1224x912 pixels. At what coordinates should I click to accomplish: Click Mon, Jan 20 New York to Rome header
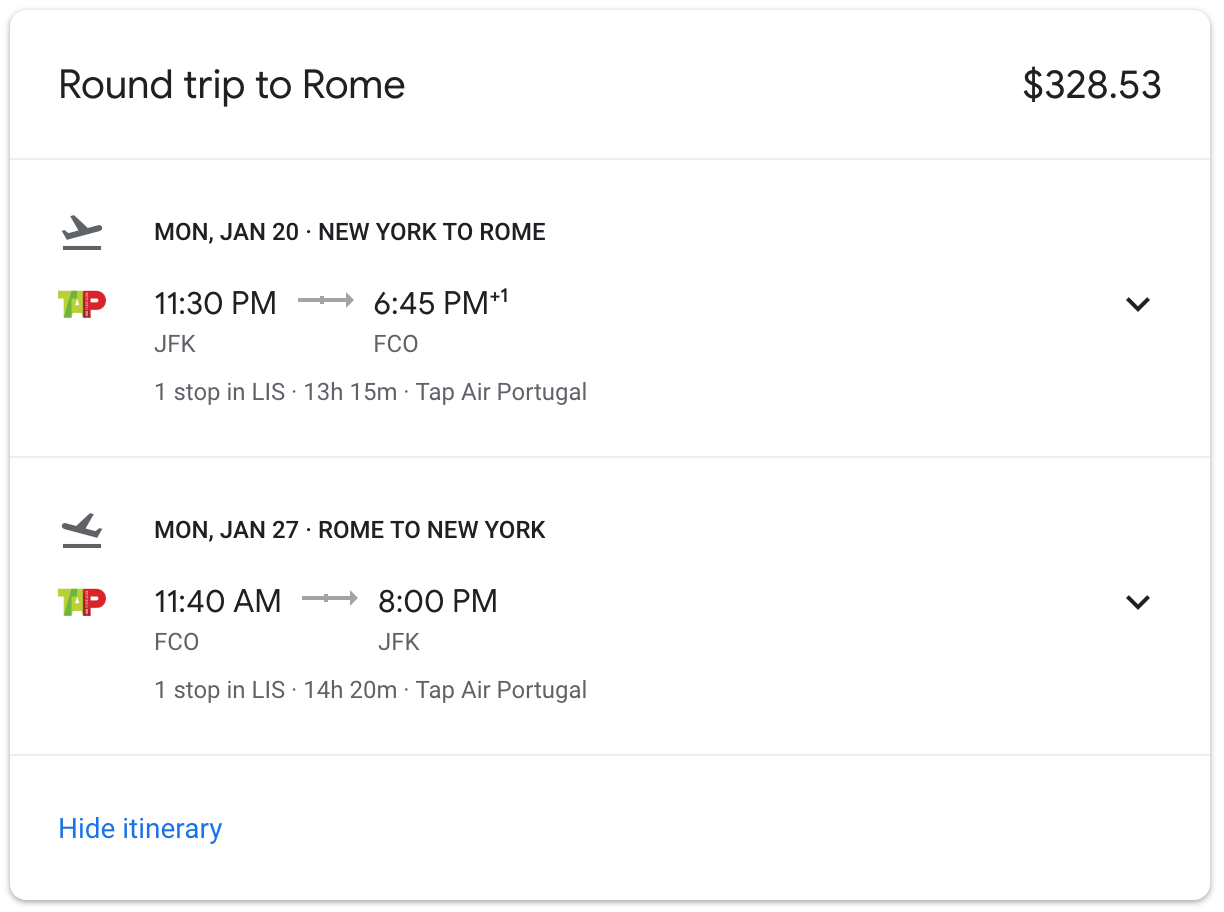coord(350,233)
